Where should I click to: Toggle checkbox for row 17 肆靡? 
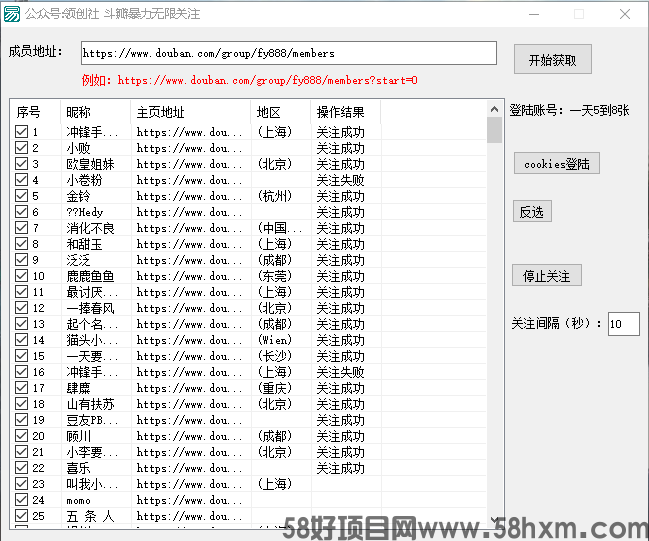pos(22,387)
